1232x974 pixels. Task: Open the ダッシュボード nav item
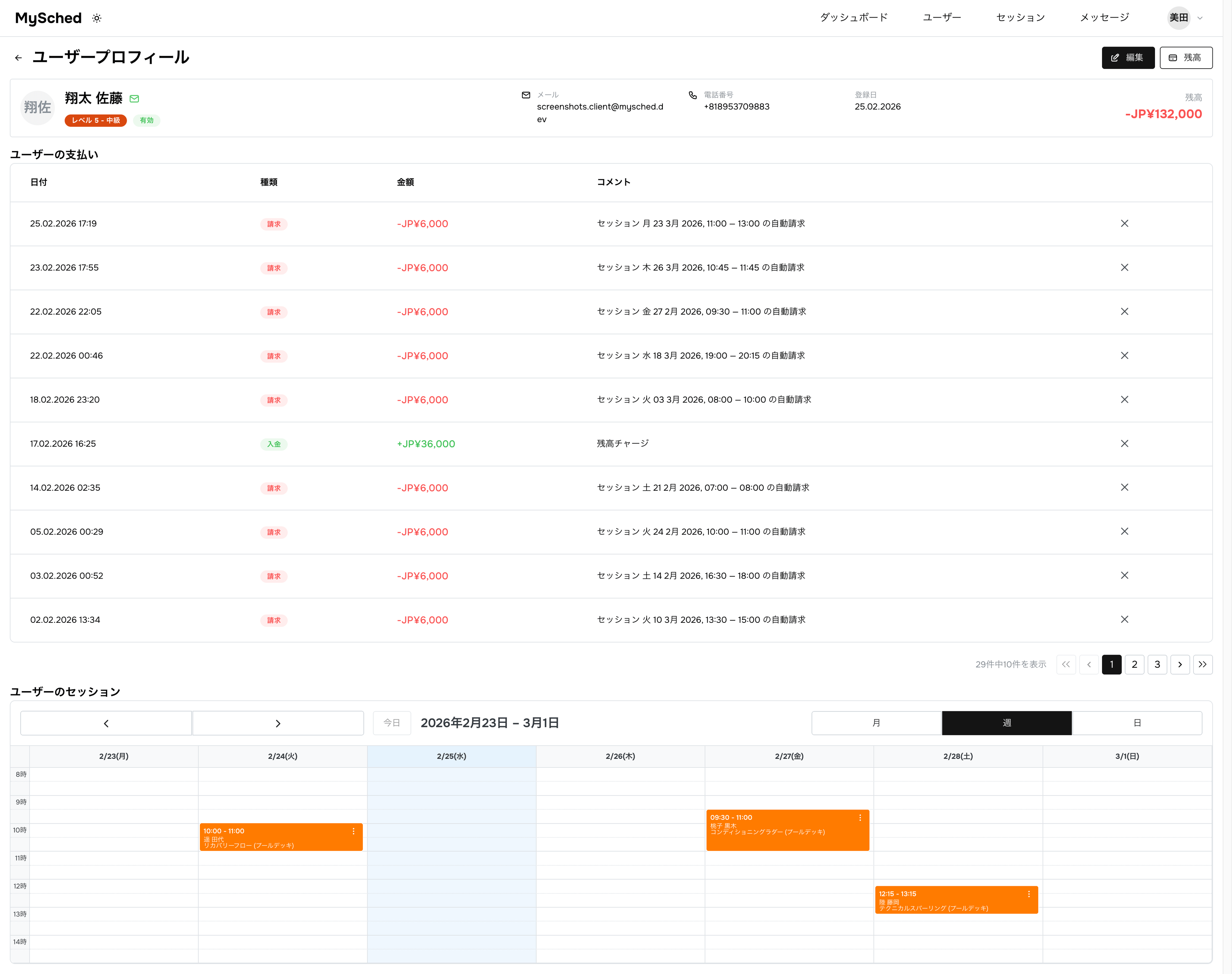point(854,18)
